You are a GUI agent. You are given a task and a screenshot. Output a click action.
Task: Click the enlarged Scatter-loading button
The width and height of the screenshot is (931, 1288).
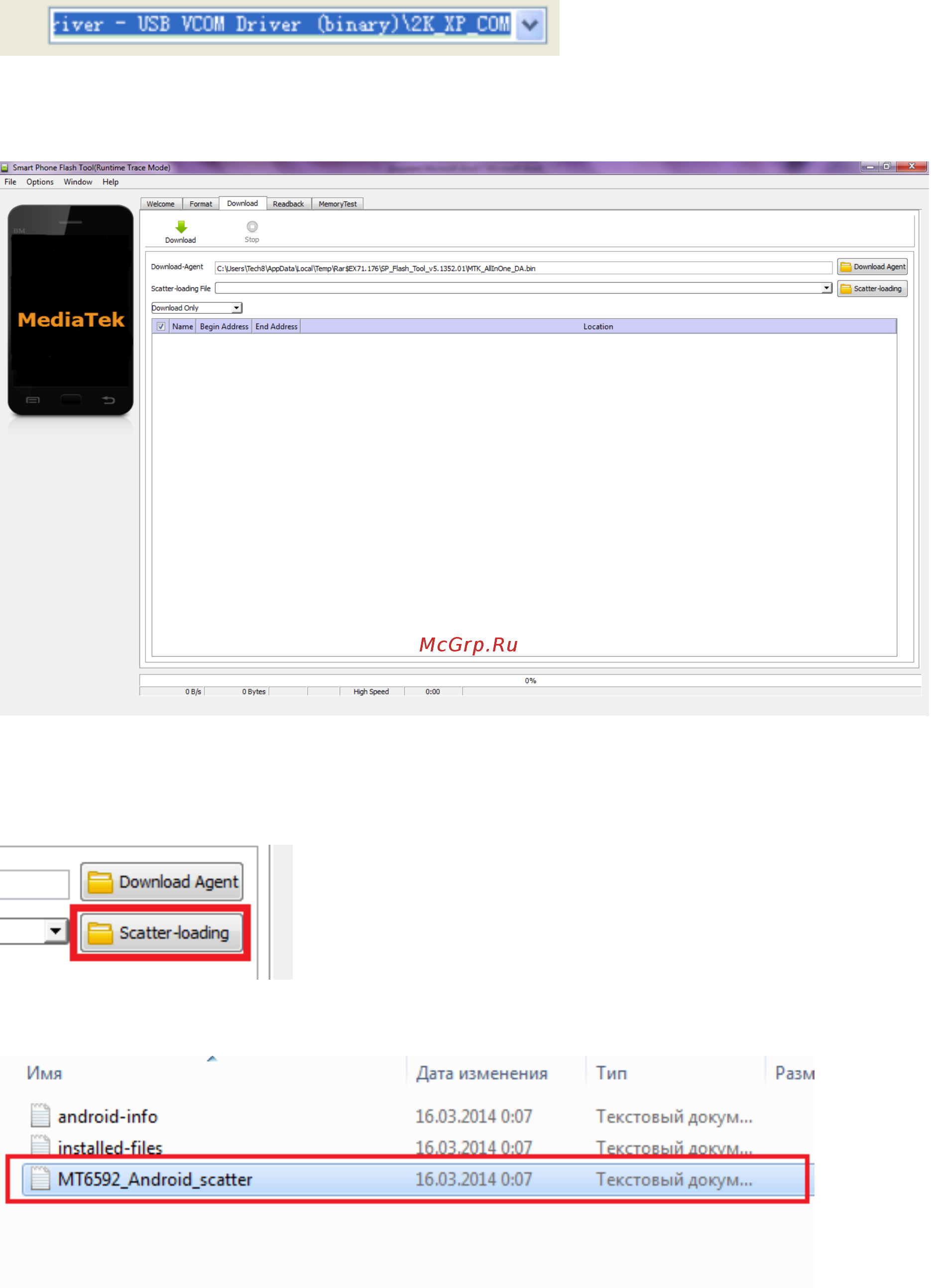162,932
